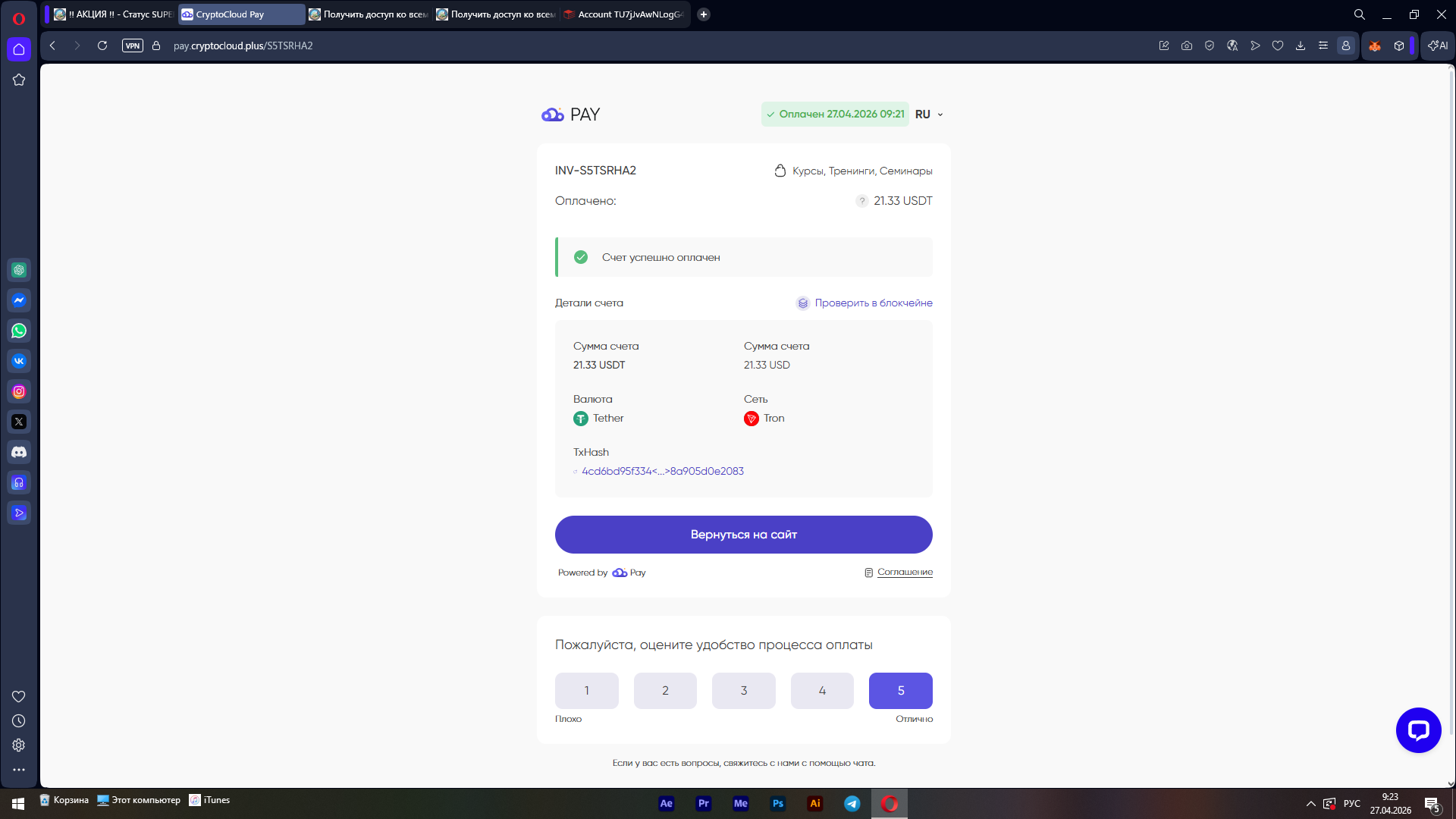
Task: Toggle the VPN badge in address bar
Action: point(133,45)
